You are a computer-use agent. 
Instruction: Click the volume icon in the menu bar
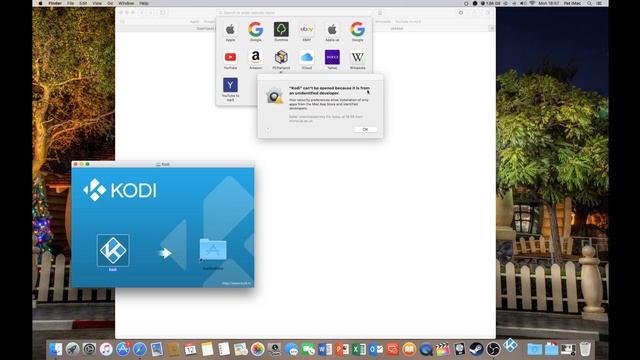click(x=523, y=3)
